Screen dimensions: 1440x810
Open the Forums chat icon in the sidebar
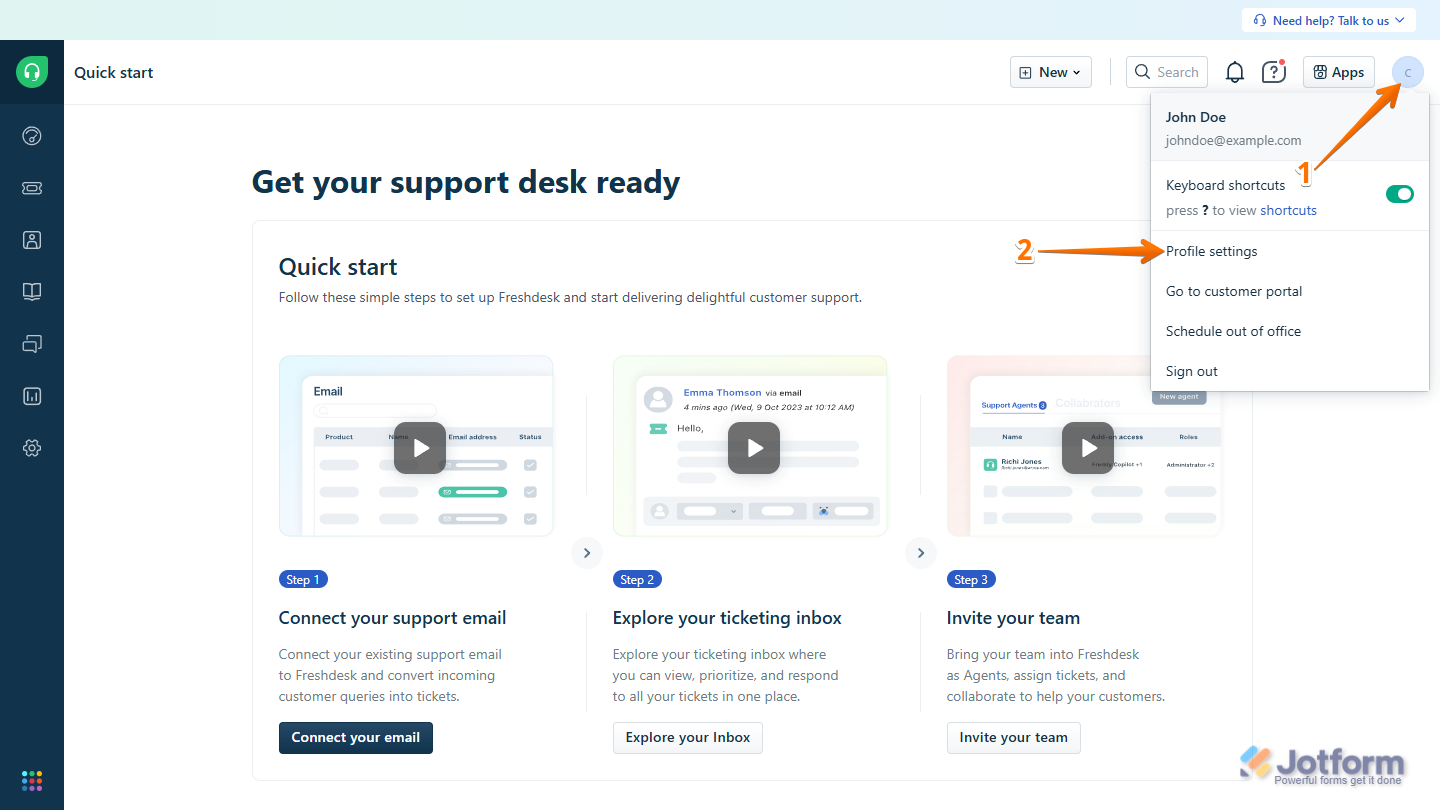click(32, 344)
